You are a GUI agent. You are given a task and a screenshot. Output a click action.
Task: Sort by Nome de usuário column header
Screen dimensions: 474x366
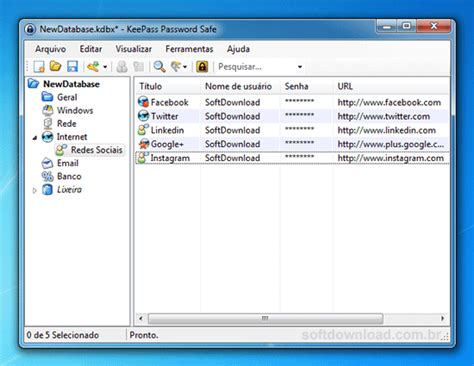tap(240, 86)
